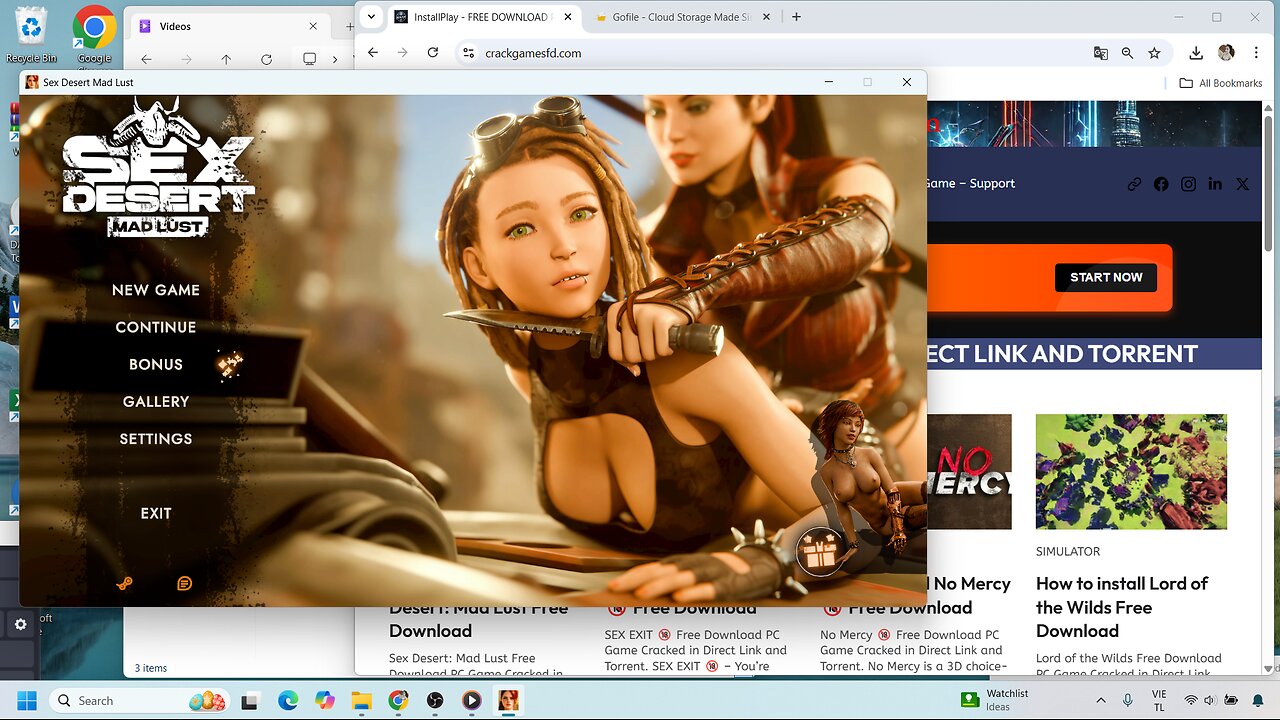This screenshot has width=1280, height=720.
Task: Close the Videos tab in File Explorer
Action: tap(314, 26)
